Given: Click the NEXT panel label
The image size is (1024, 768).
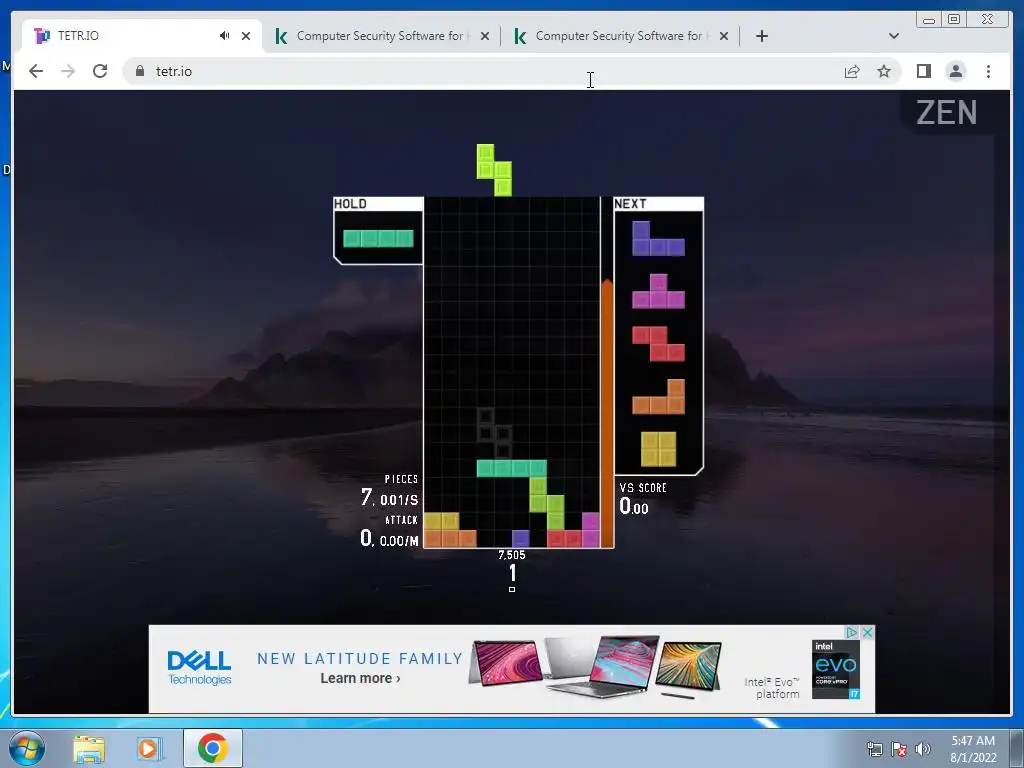Looking at the screenshot, I should pyautogui.click(x=630, y=204).
